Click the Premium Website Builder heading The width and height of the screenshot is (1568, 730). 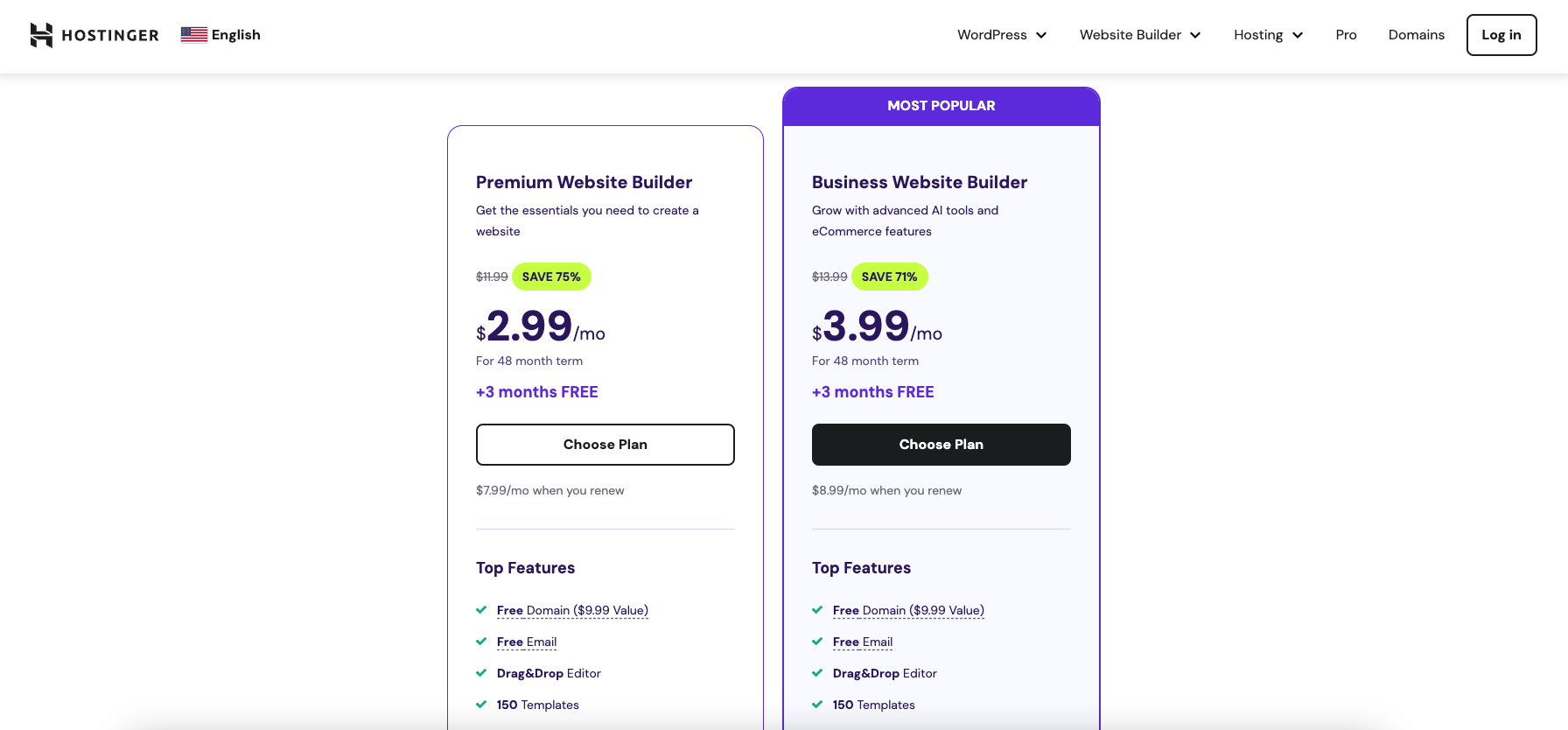[x=584, y=182]
